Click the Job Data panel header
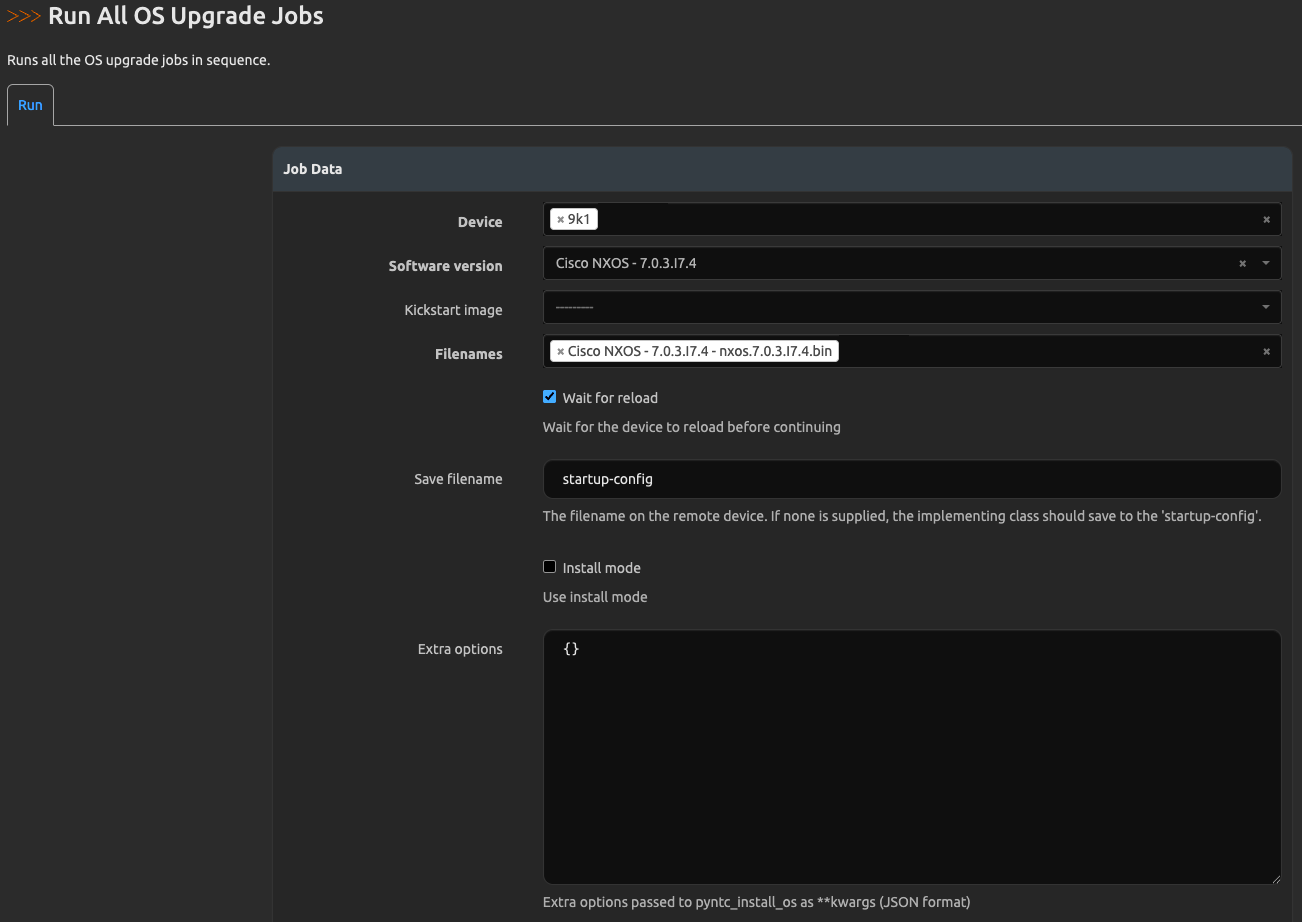Viewport: 1302px width, 922px height. pos(312,168)
